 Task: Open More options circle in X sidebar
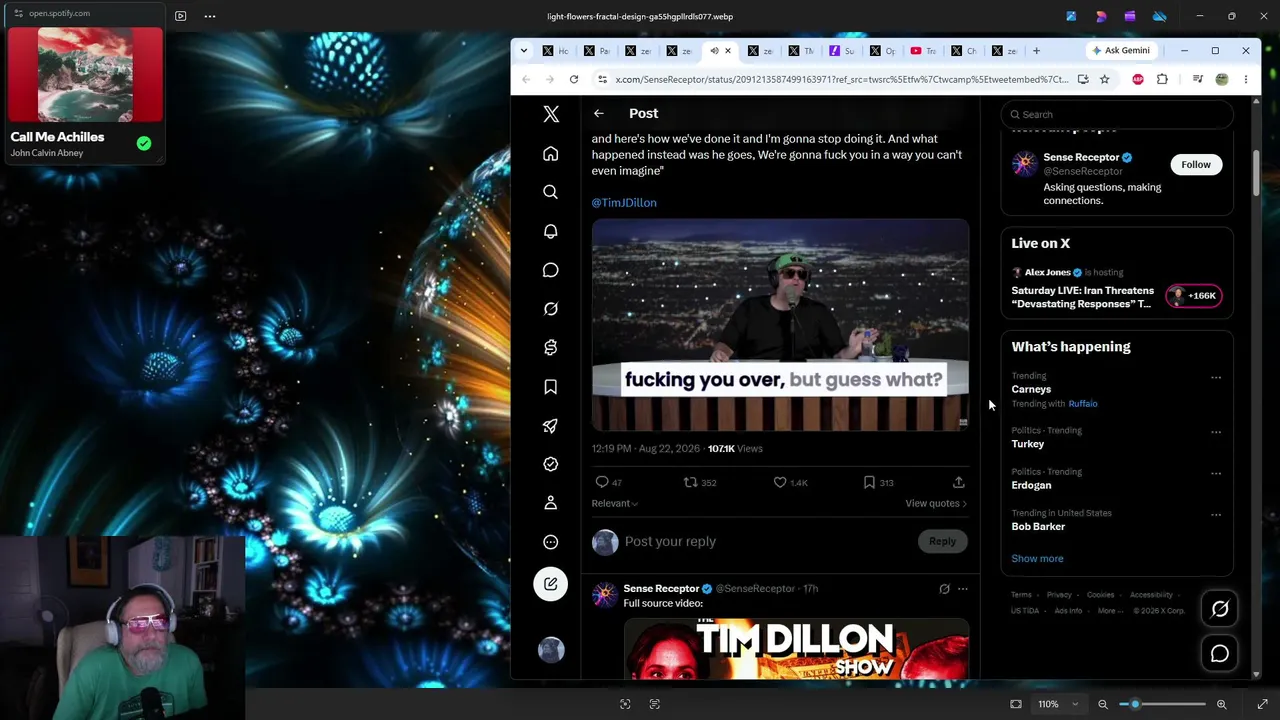pyautogui.click(x=551, y=542)
